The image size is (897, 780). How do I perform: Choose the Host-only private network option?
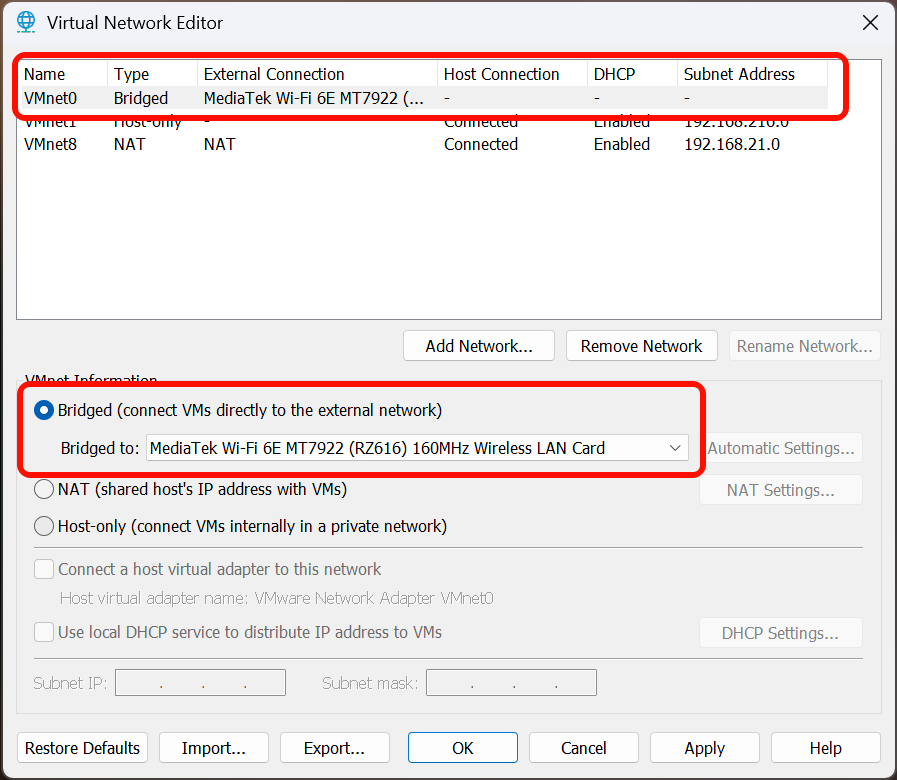click(x=44, y=526)
